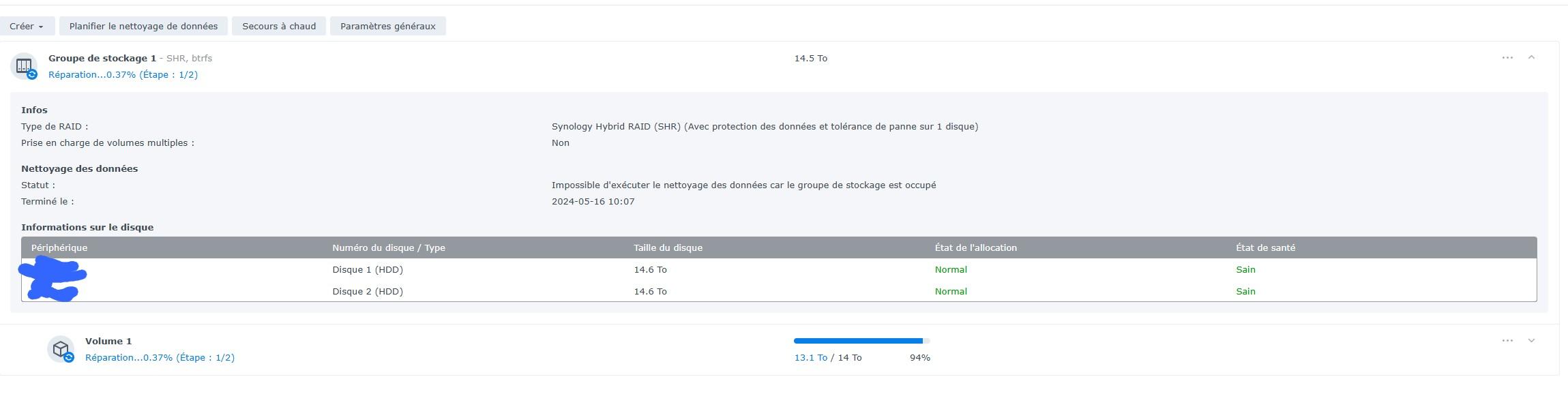Click the Volume 1 cube icon

tap(61, 349)
